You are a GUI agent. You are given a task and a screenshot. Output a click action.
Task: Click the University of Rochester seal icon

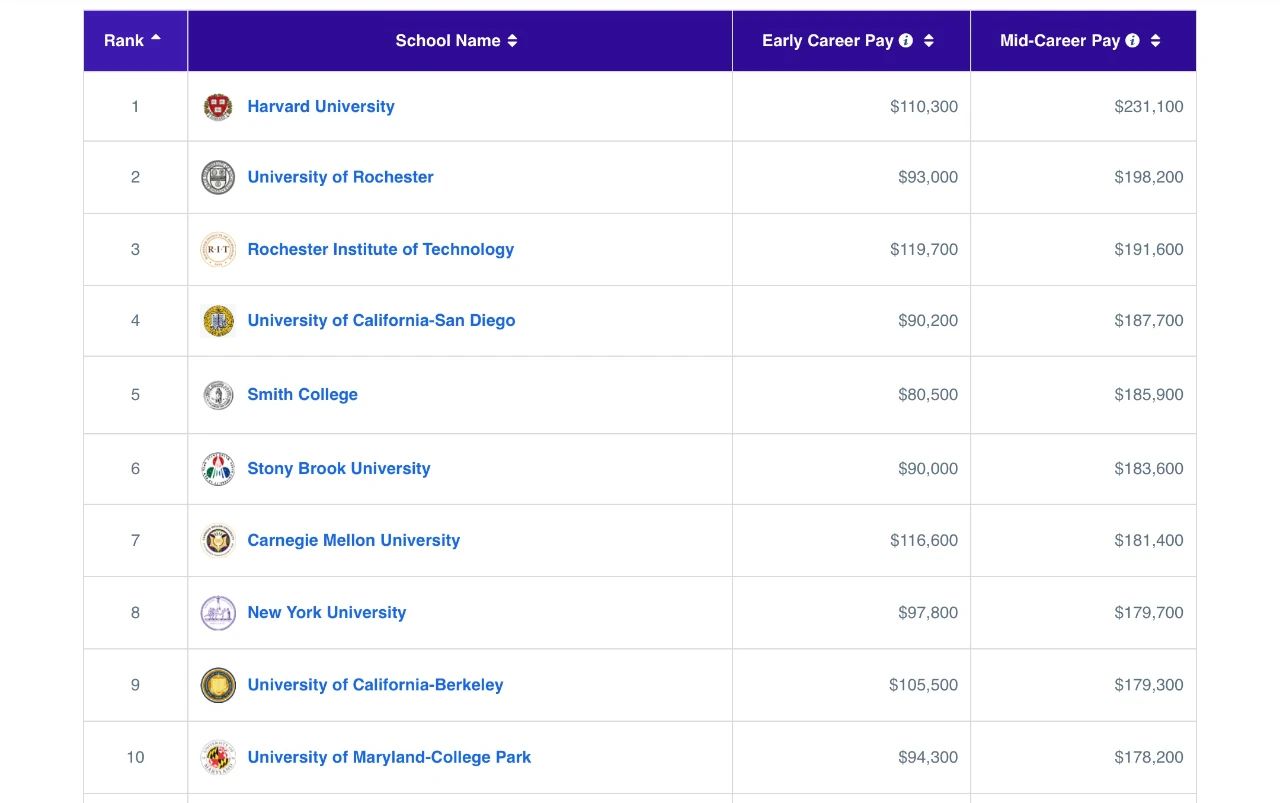pos(218,177)
